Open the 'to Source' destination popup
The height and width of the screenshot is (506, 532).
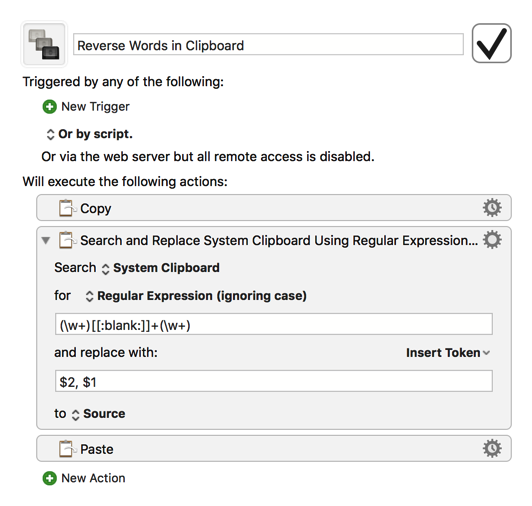point(98,414)
